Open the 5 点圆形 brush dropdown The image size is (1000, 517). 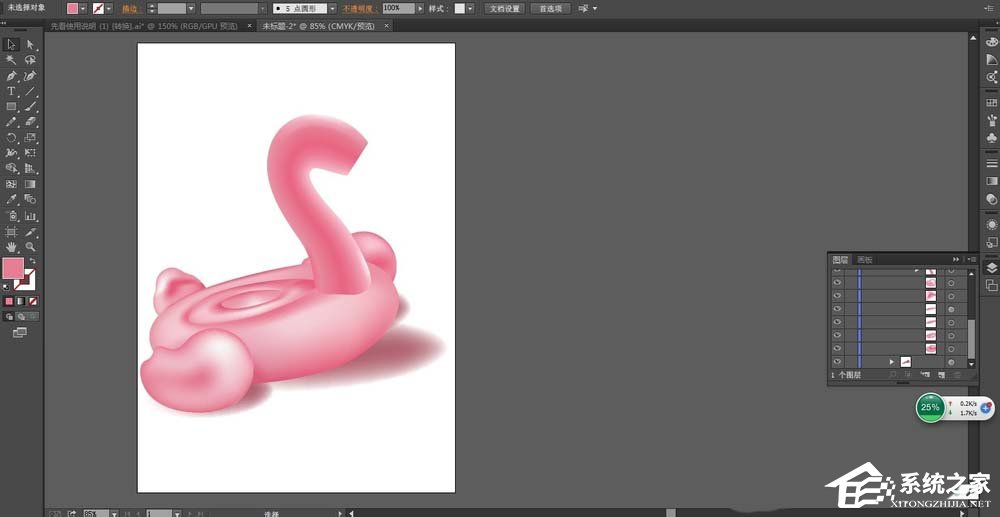pos(330,8)
